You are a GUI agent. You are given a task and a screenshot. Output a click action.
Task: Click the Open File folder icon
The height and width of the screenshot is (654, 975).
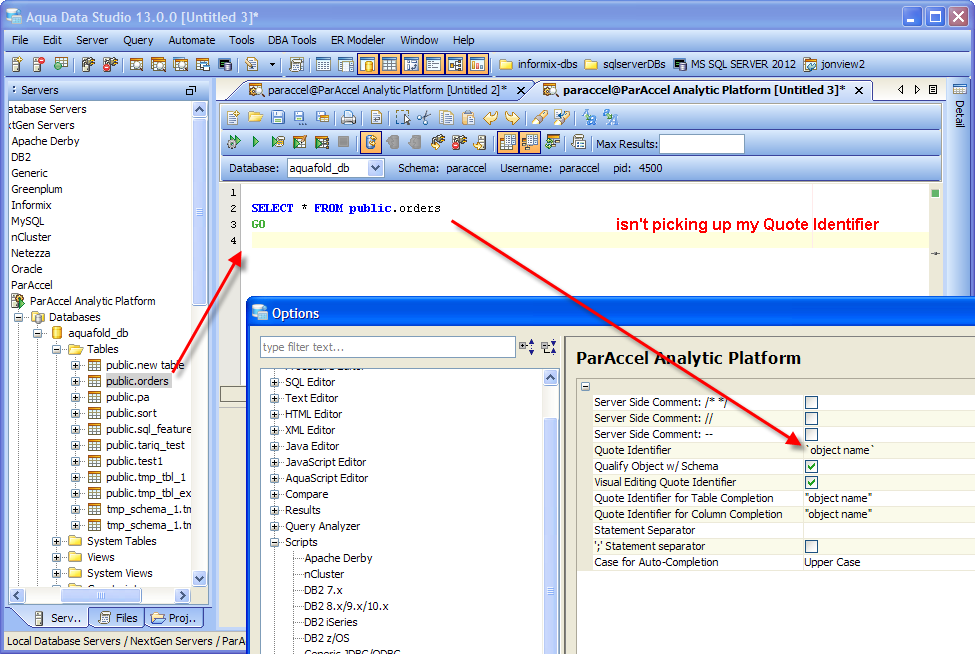[x=255, y=117]
